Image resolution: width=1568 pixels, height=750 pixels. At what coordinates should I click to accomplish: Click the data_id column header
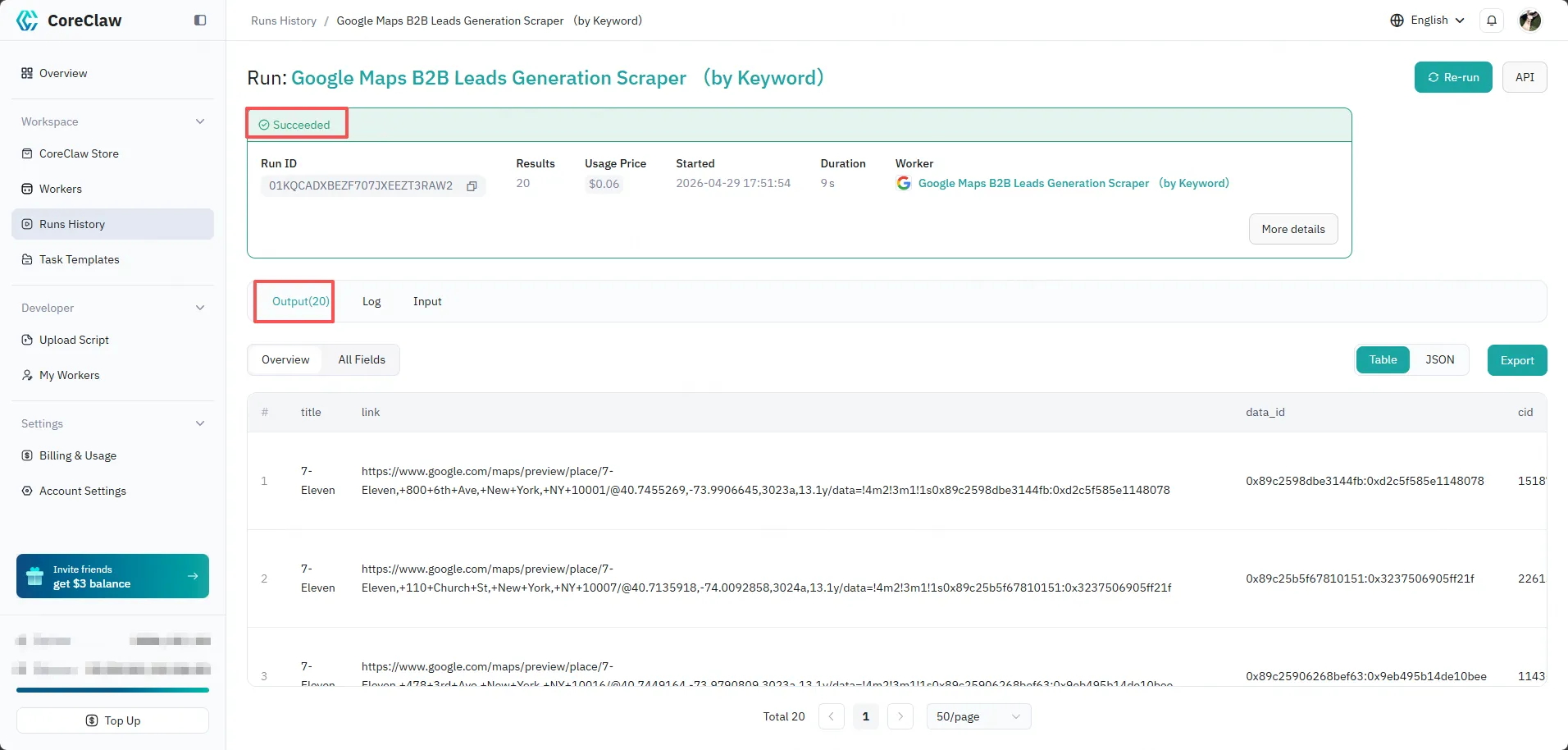(x=1265, y=412)
